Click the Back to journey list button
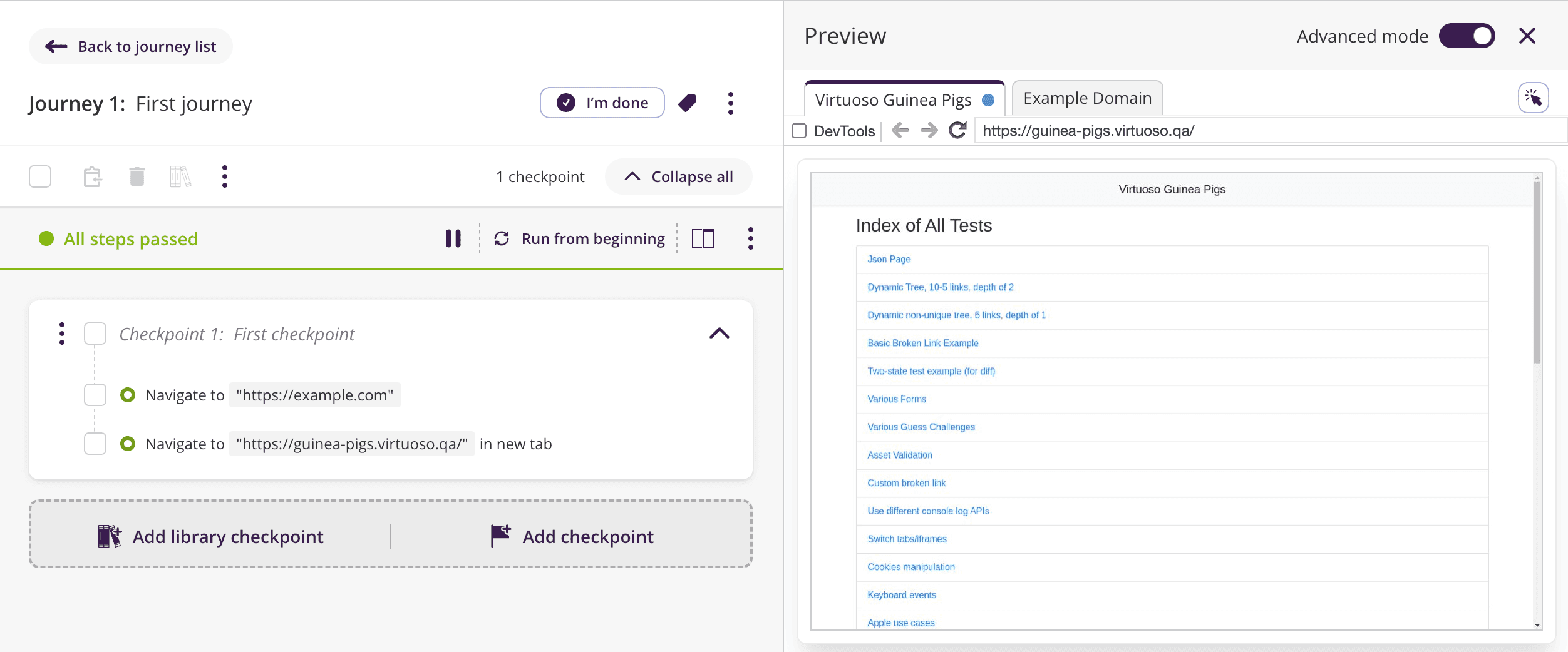Screen dimensions: 1568x652 131,46
